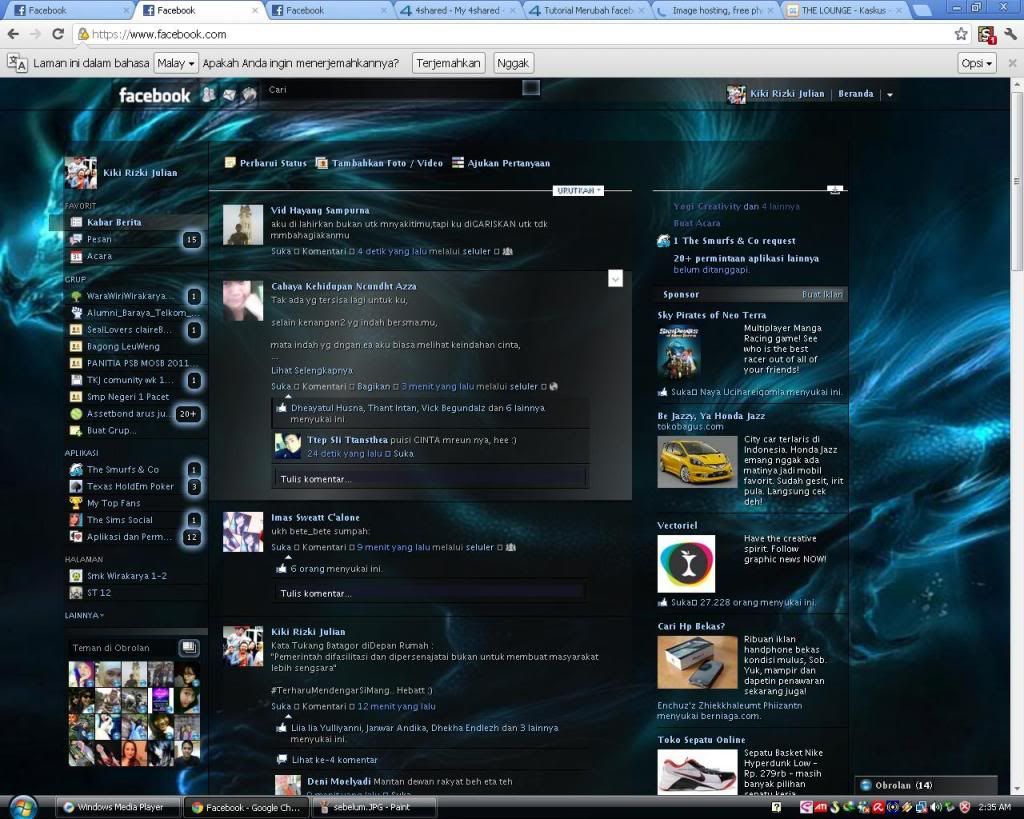Open the Malay language dropdown
This screenshot has width=1024, height=819.
(176, 63)
